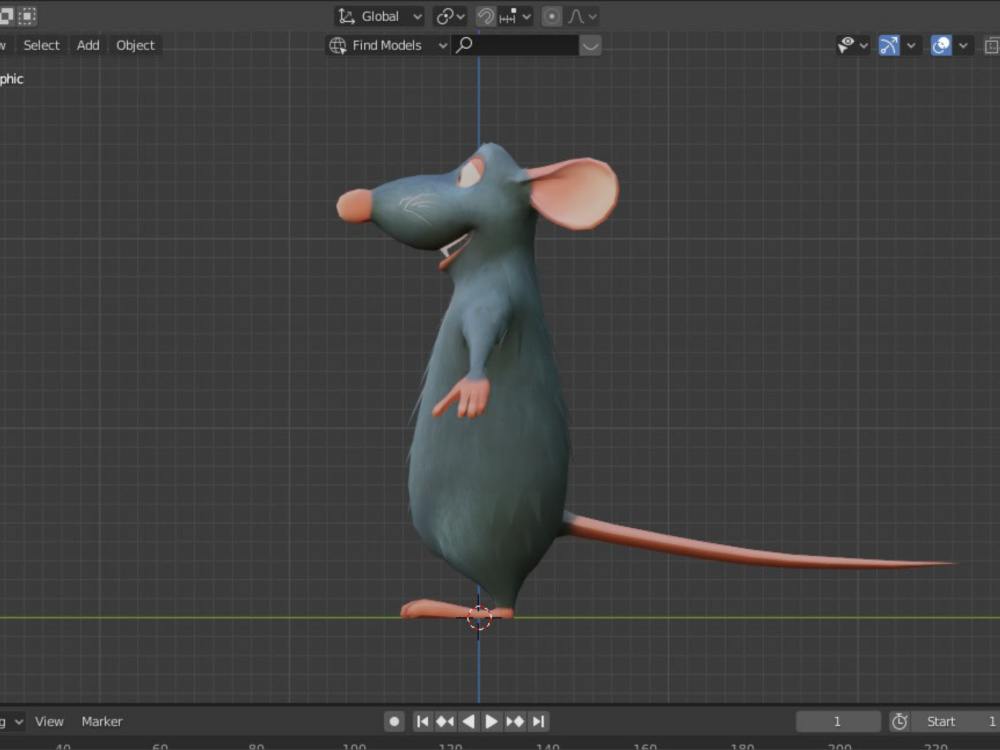This screenshot has height=750, width=1000.
Task: Play the animation forward
Action: click(x=491, y=721)
